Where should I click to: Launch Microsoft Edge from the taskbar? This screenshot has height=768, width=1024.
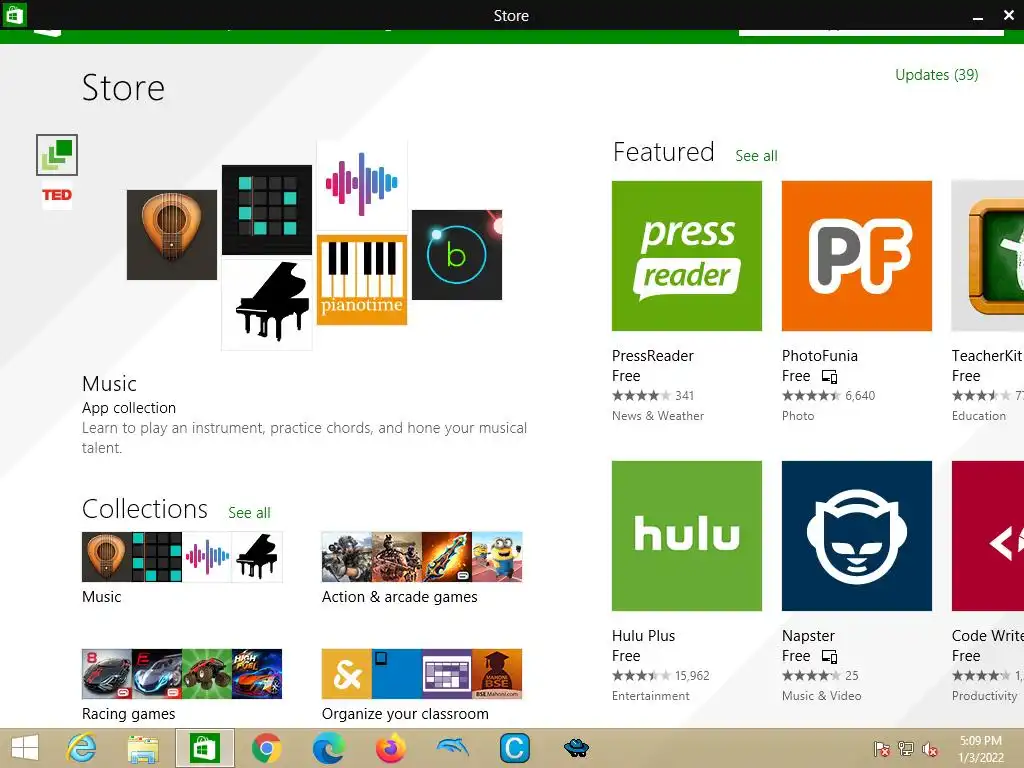pyautogui.click(x=328, y=748)
